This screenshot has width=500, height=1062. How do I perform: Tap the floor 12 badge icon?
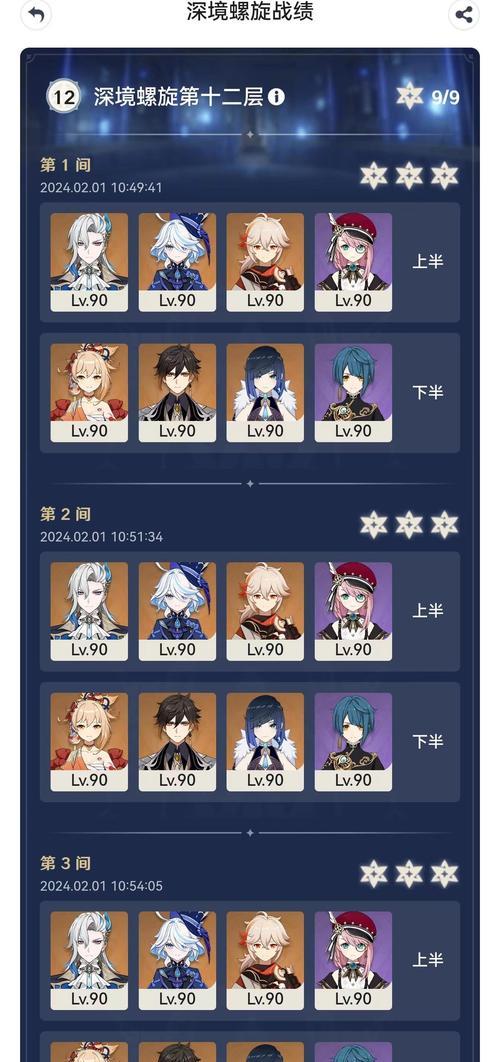[64, 97]
